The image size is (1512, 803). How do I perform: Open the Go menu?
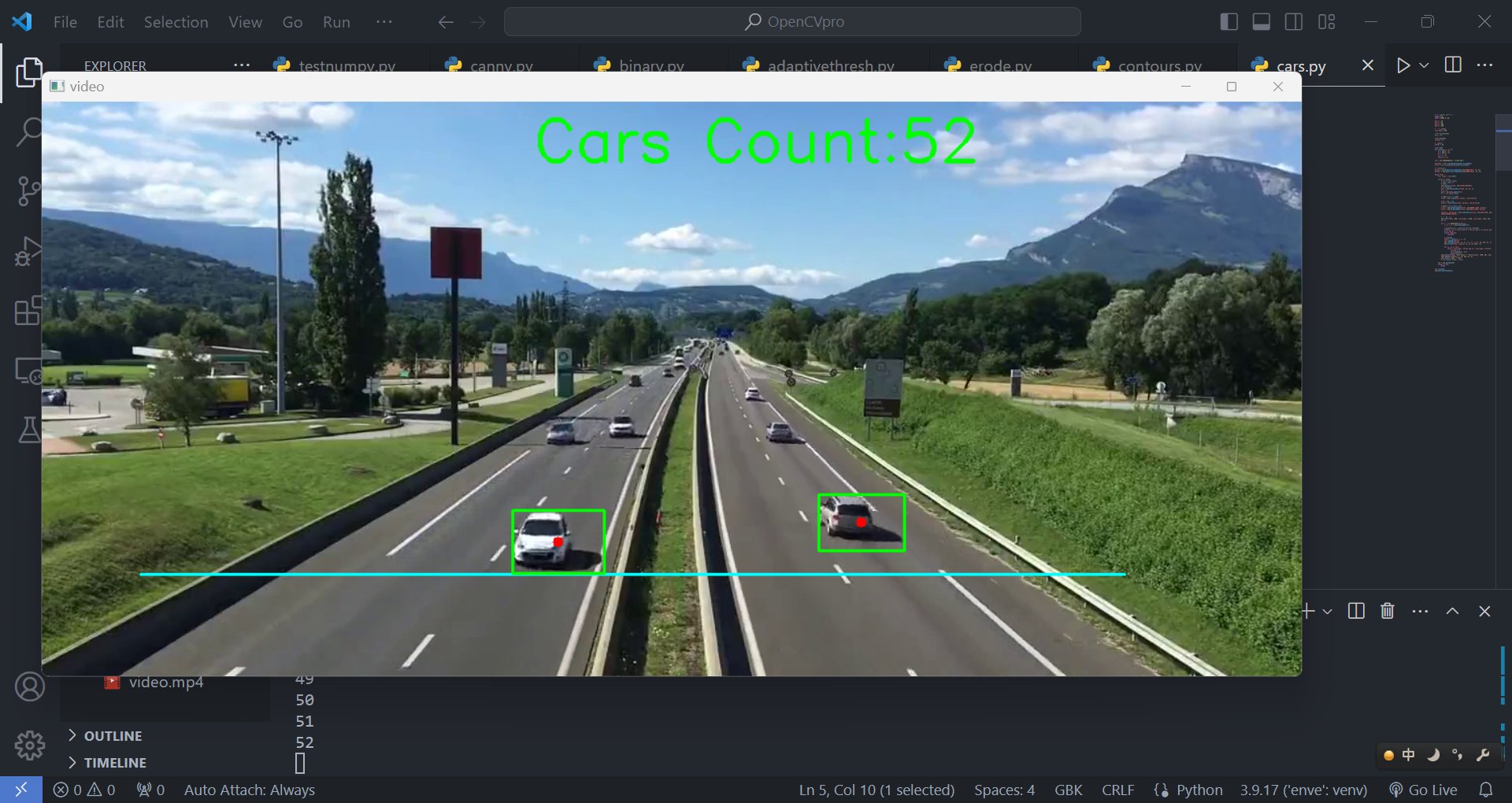tap(292, 22)
